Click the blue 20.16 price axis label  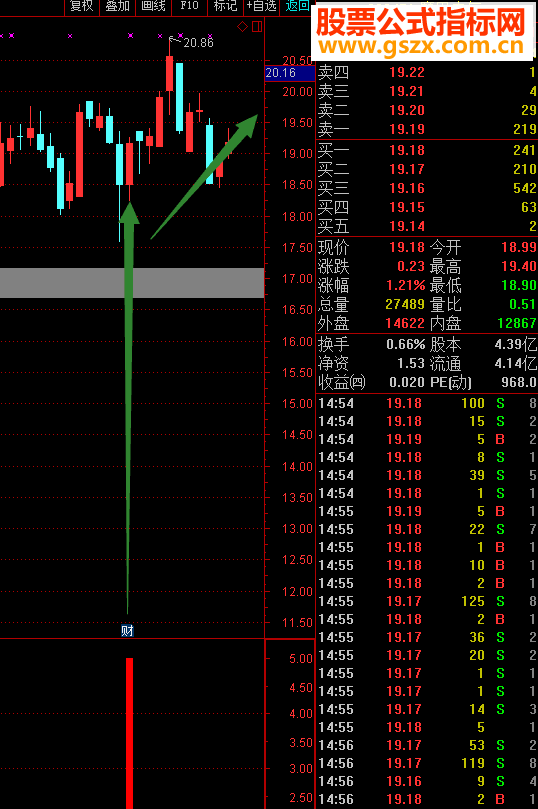click(x=289, y=73)
